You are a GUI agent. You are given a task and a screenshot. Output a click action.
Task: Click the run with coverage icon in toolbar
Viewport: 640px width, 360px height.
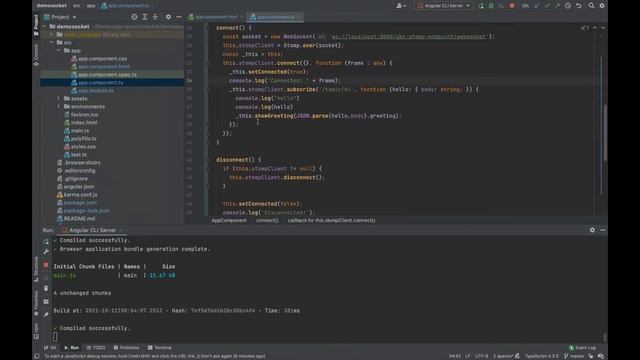[502, 6]
